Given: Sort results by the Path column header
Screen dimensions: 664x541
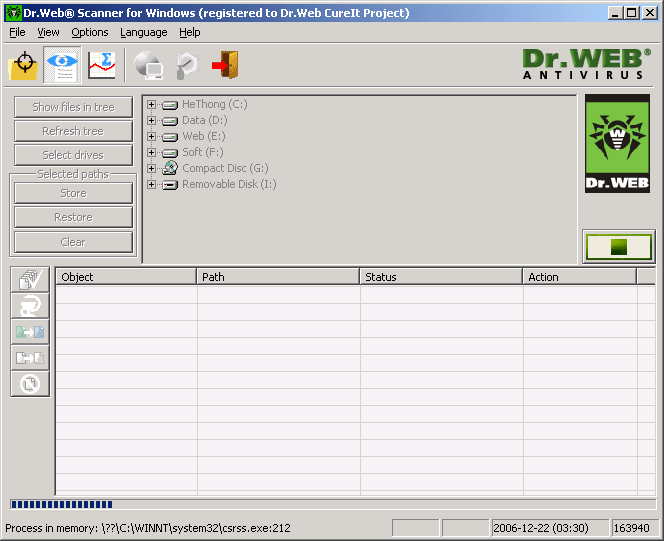Looking at the screenshot, I should click(x=278, y=277).
